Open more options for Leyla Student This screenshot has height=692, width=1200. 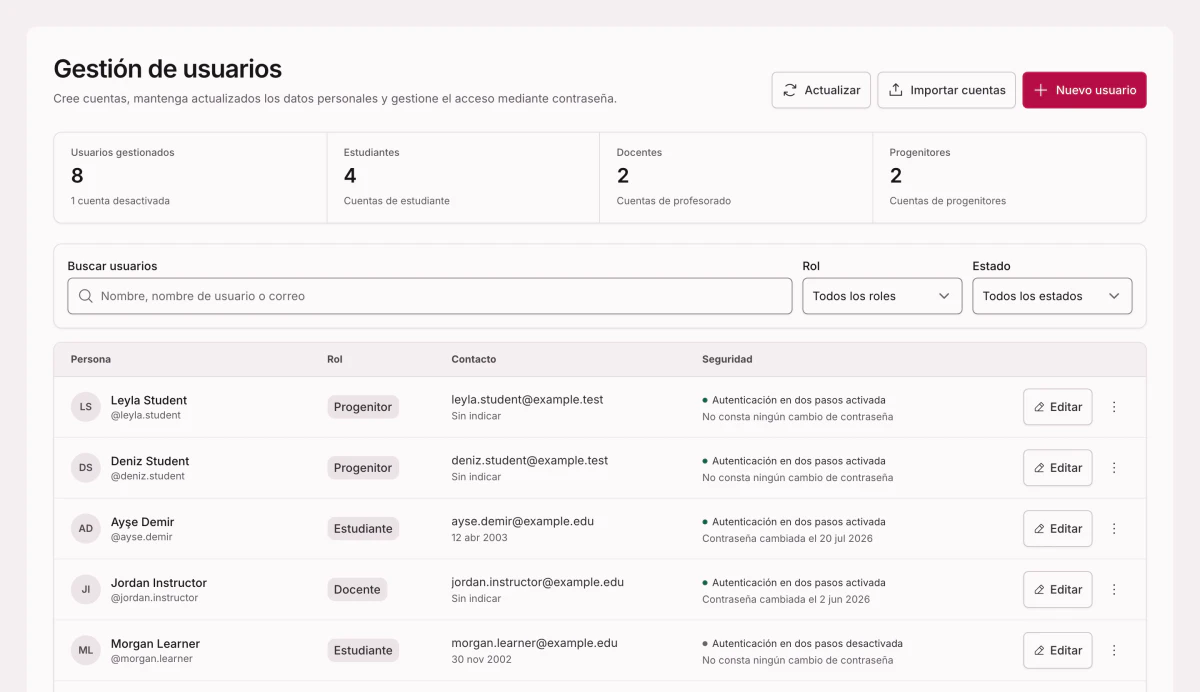tap(1114, 407)
